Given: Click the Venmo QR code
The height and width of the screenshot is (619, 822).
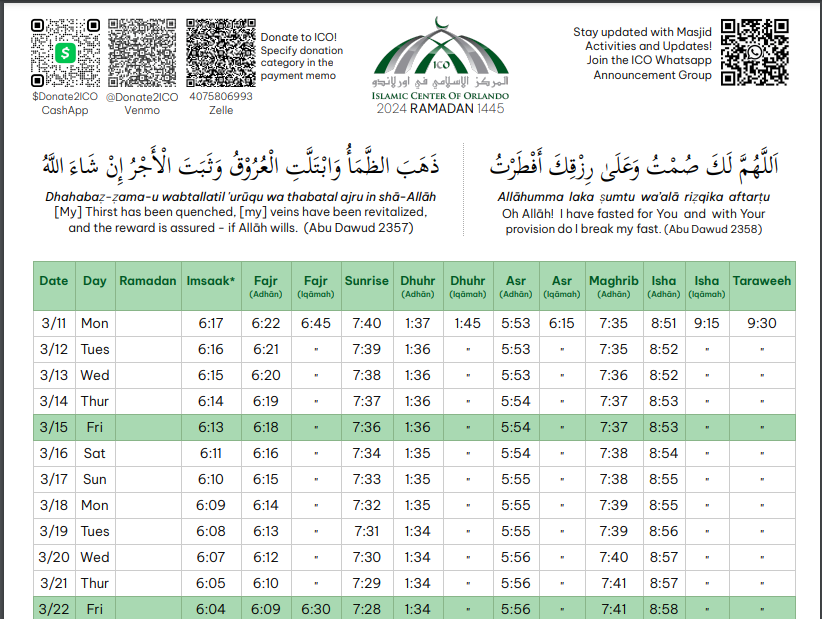Looking at the screenshot, I should tap(142, 53).
